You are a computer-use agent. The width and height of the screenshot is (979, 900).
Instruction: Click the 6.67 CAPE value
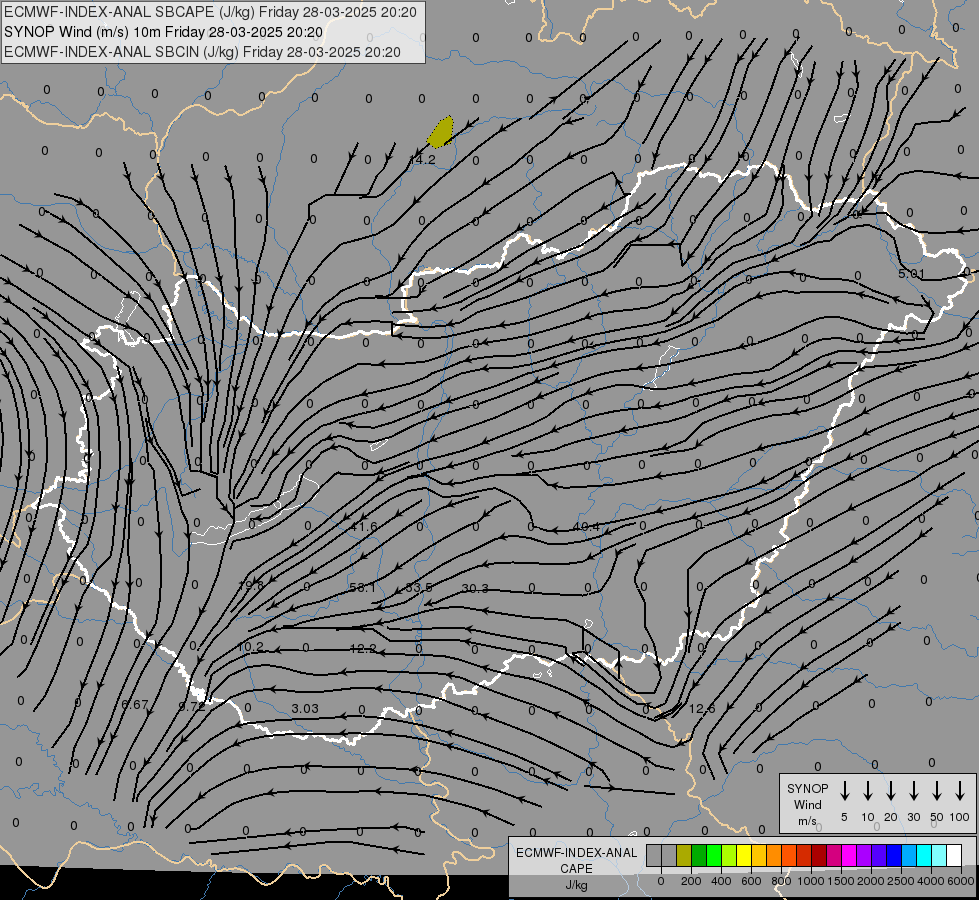point(135,705)
